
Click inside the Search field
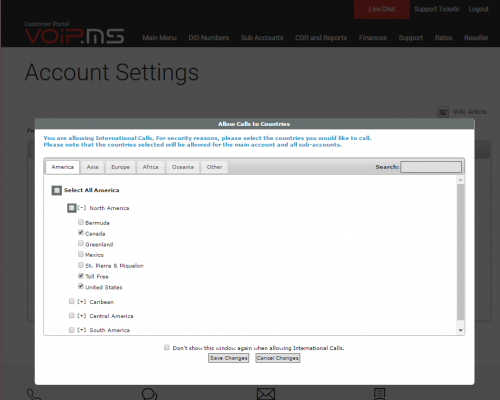431,167
